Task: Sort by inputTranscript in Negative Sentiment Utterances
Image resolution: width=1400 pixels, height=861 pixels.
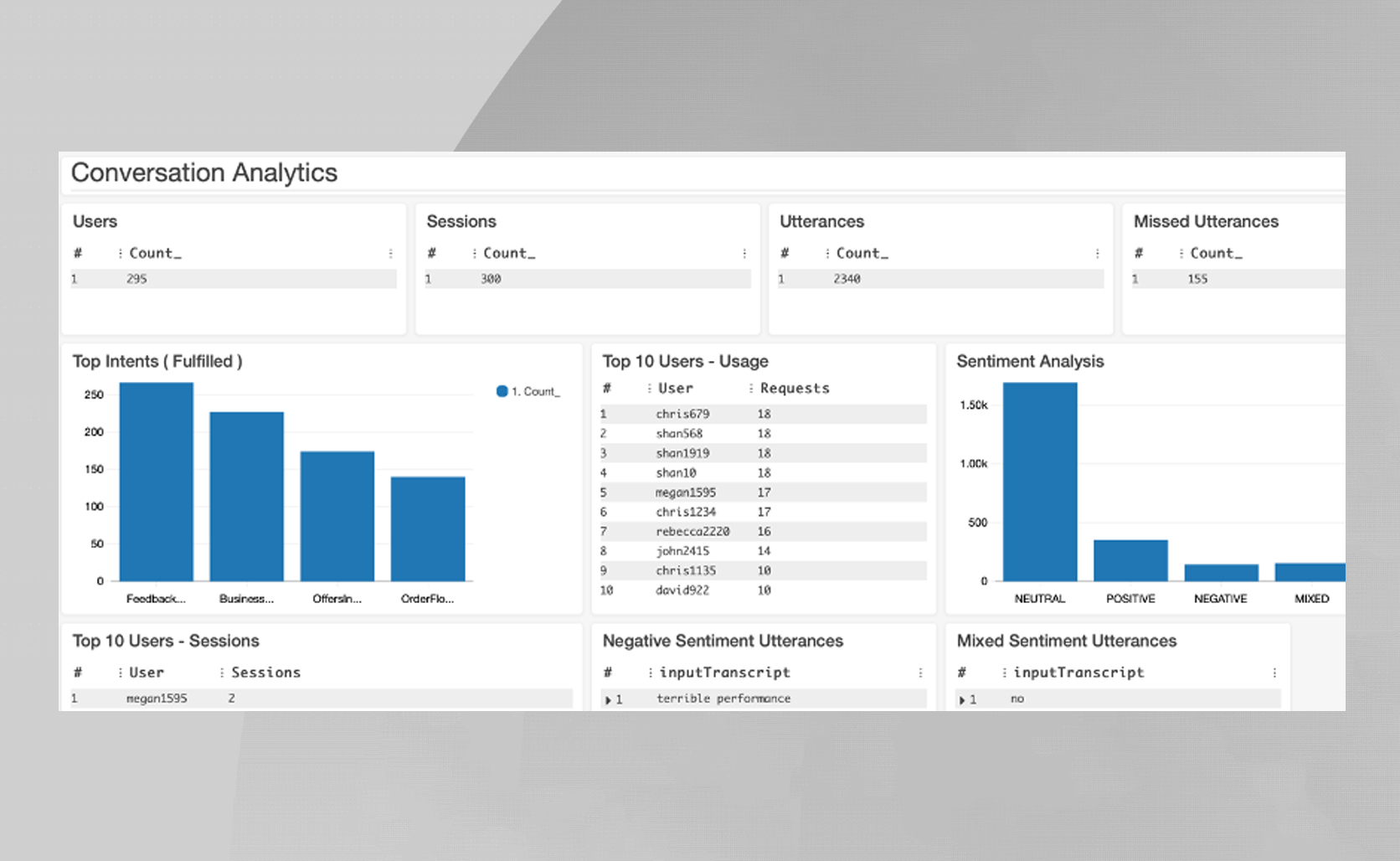Action: click(x=724, y=673)
